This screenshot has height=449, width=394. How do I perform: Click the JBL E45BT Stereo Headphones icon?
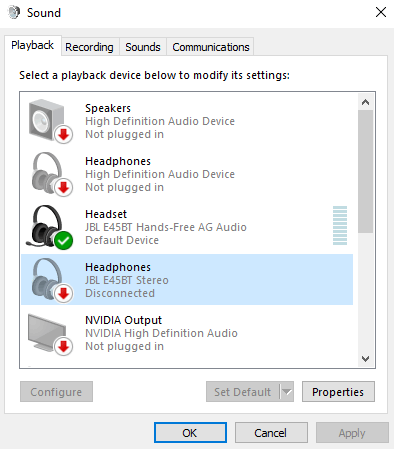point(52,280)
